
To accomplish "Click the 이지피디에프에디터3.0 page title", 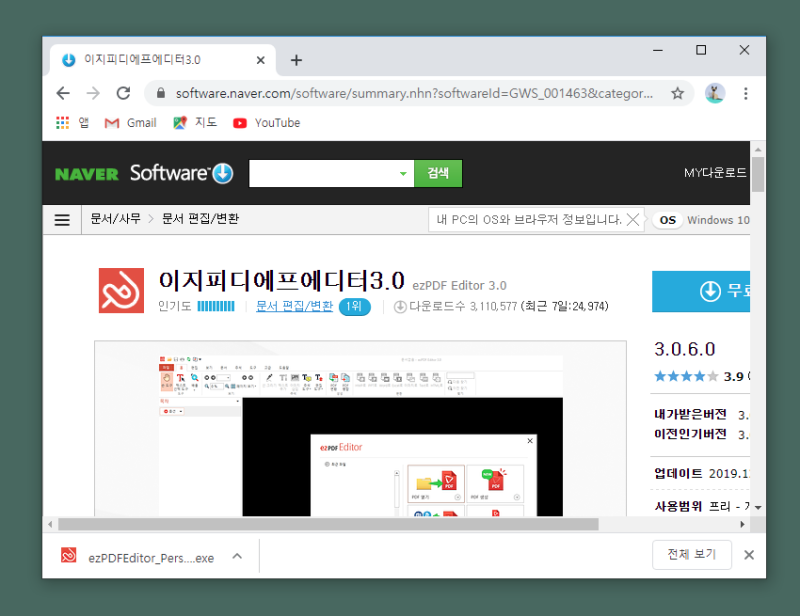I will (x=282, y=280).
